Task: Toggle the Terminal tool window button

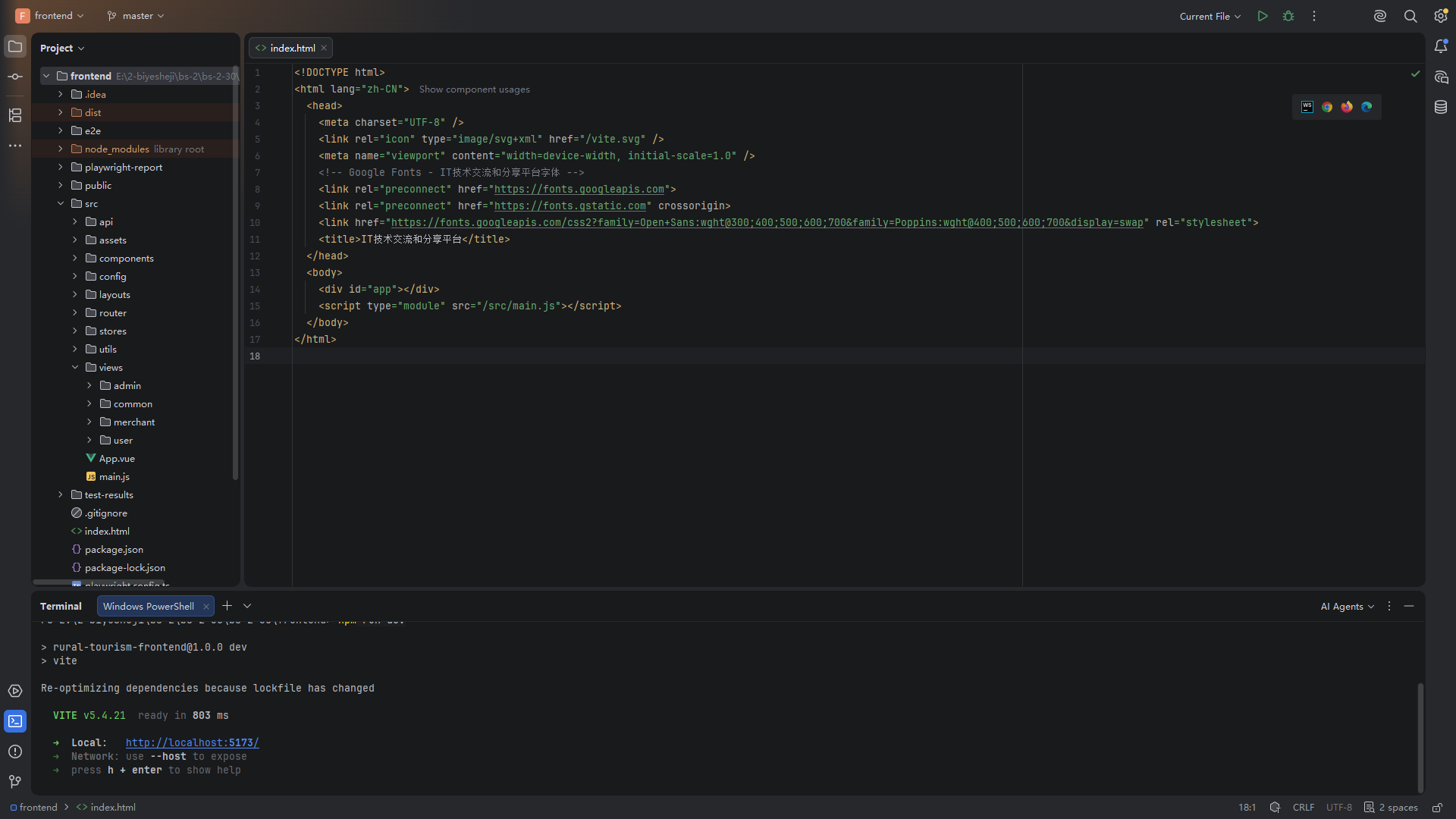Action: point(15,721)
